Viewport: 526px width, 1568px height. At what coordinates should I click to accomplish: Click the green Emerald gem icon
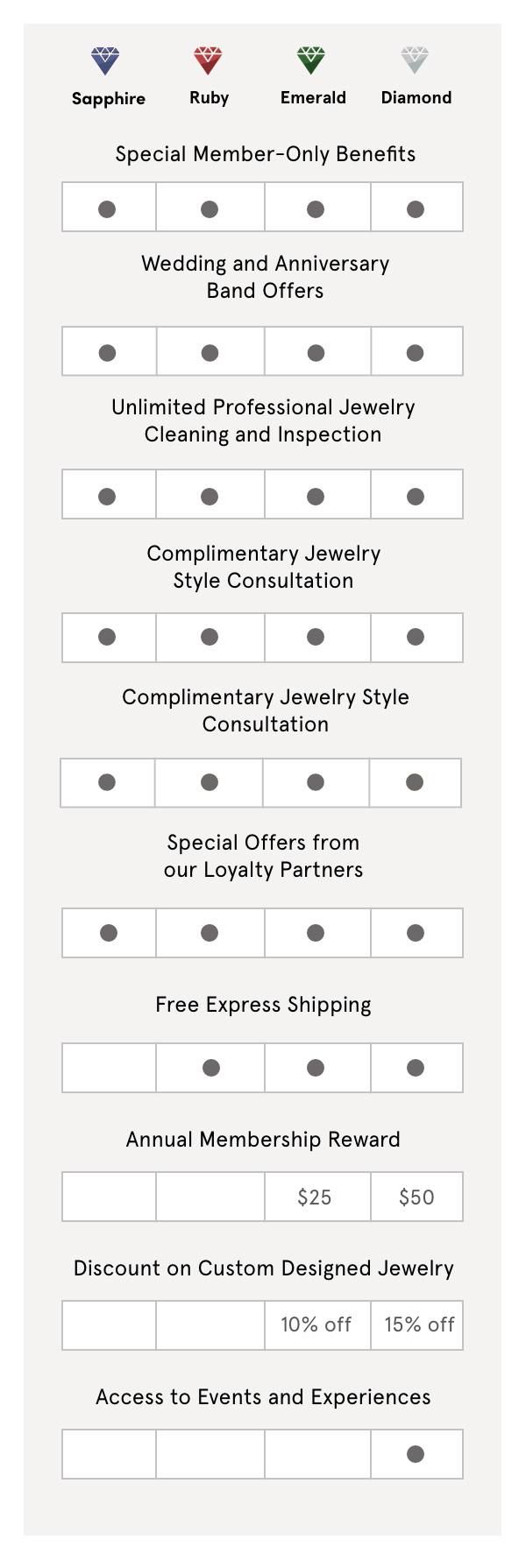tap(311, 60)
